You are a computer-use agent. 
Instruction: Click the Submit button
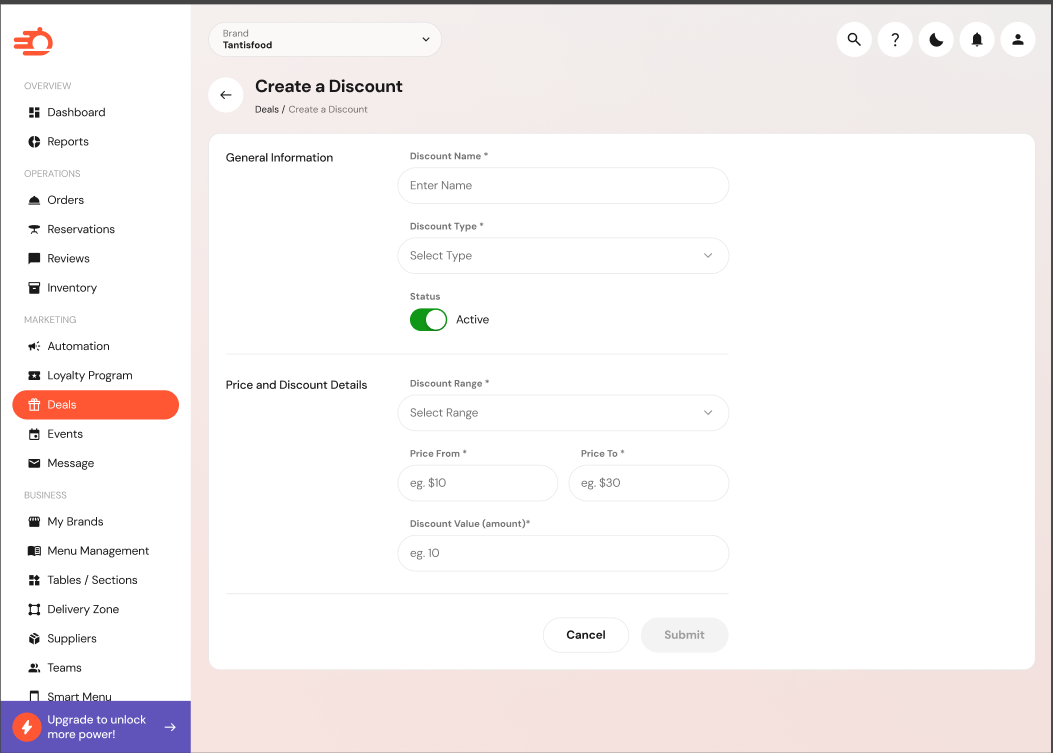point(684,635)
